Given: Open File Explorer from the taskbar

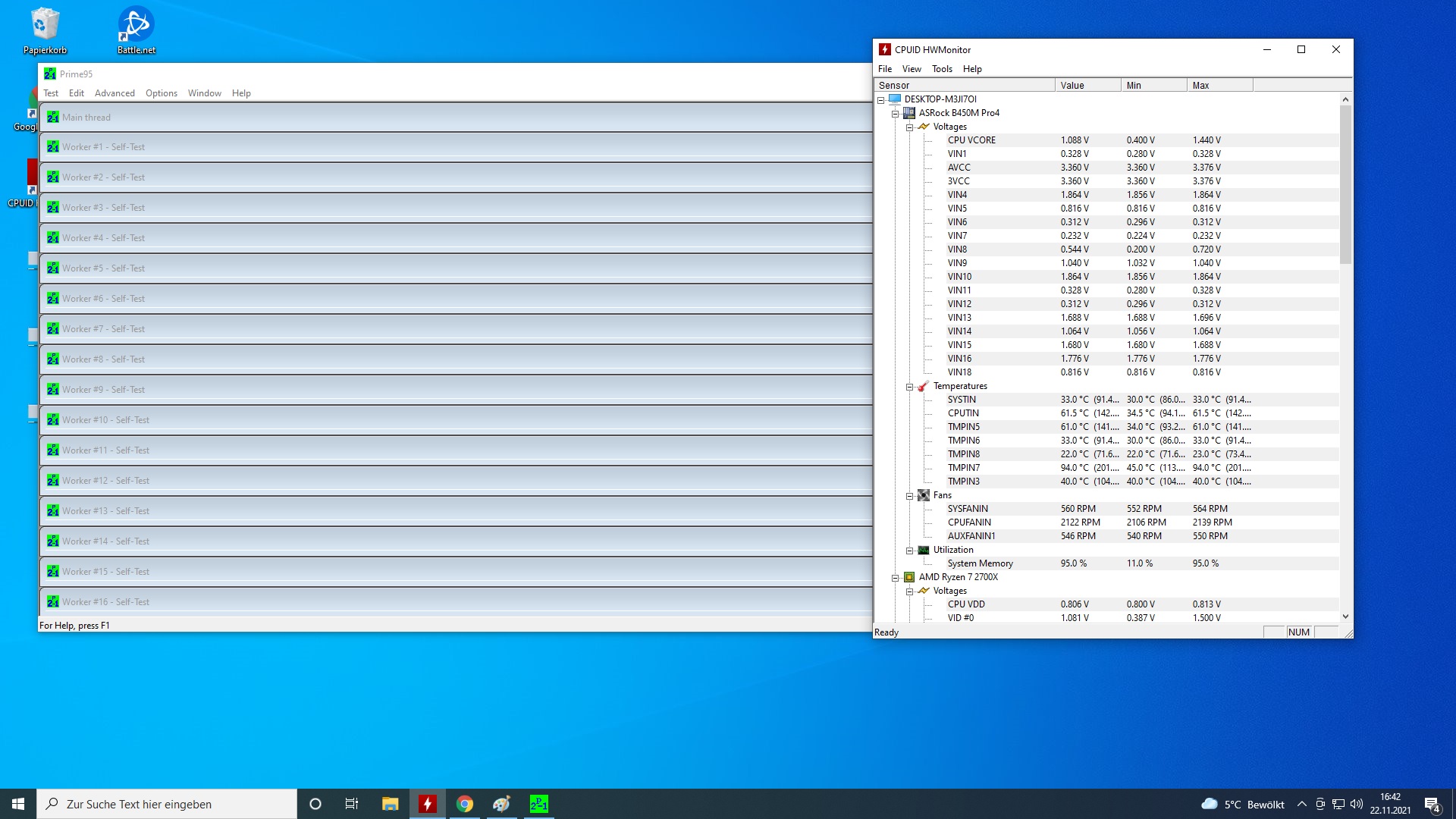Looking at the screenshot, I should tap(391, 804).
